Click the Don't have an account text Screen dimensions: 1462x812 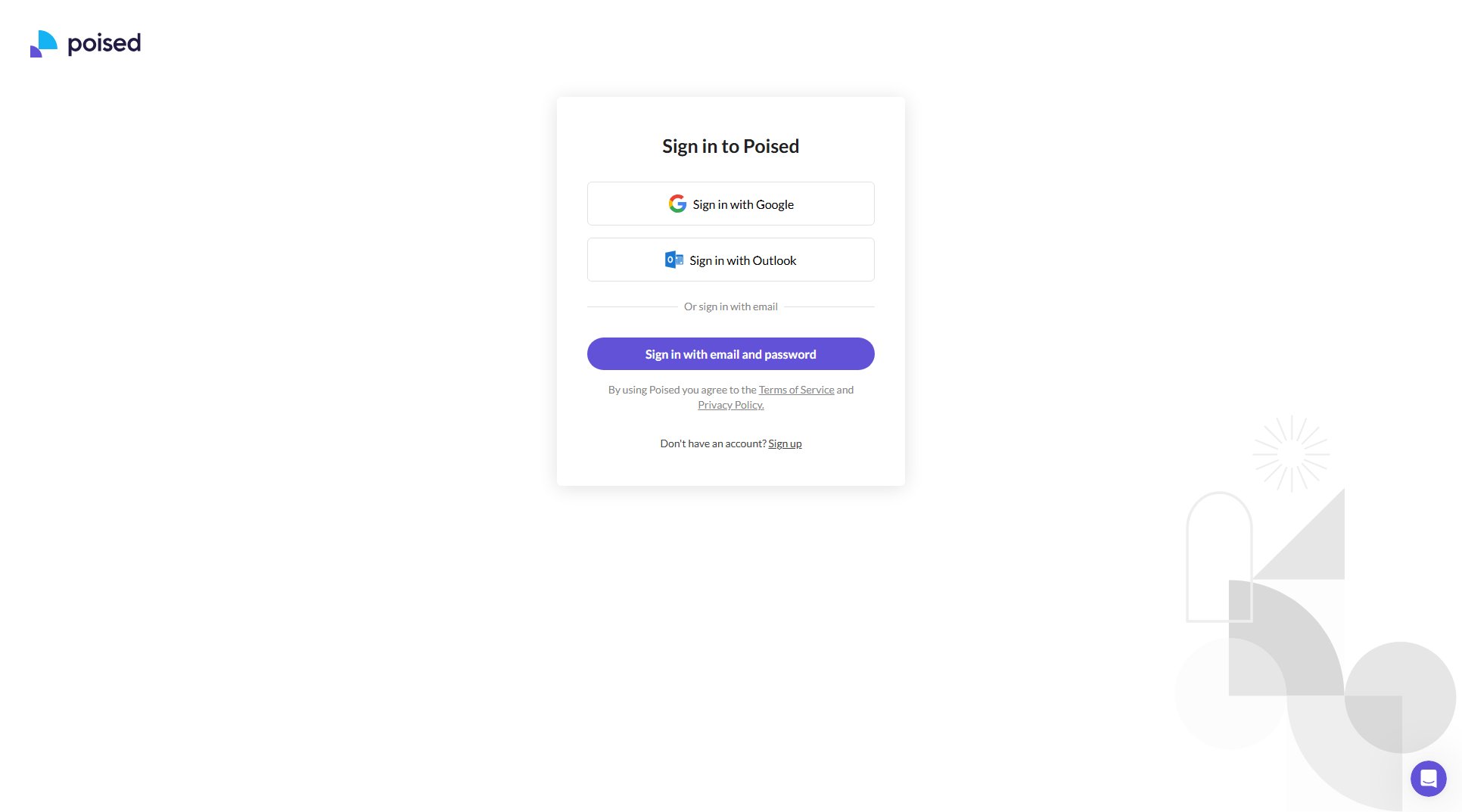tap(713, 443)
